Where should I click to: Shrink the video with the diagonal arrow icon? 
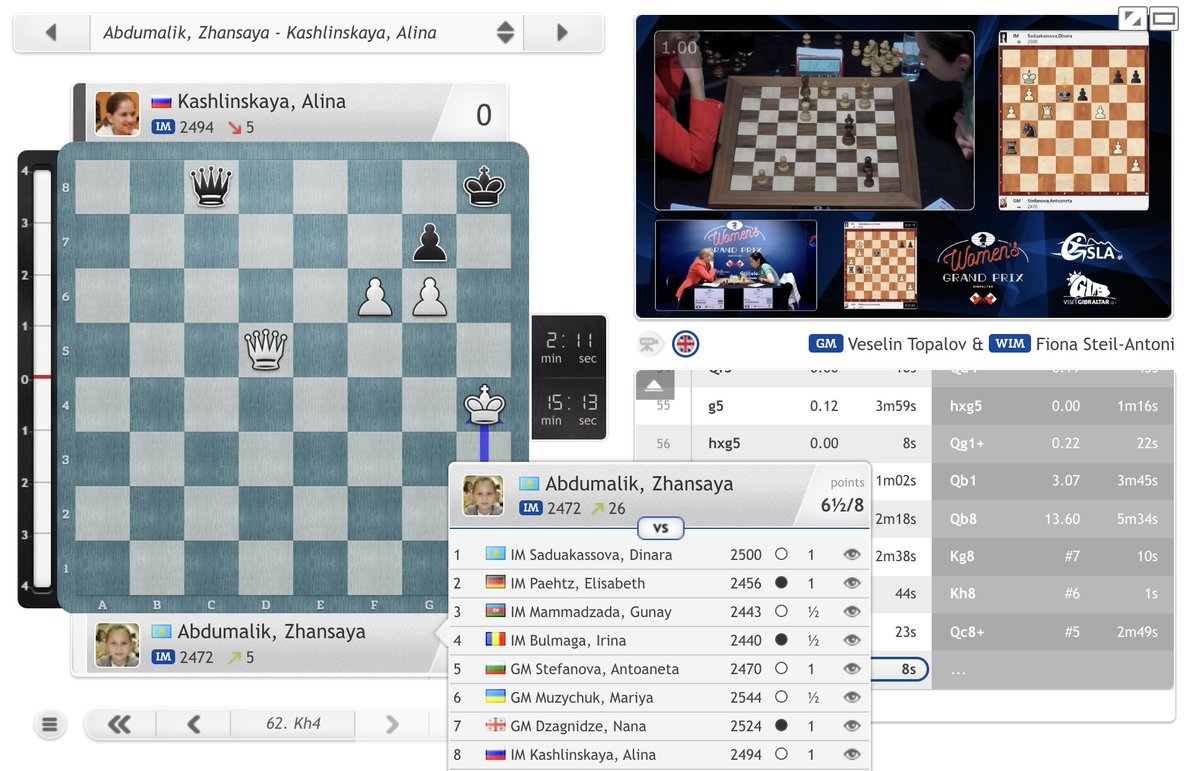[x=1133, y=18]
